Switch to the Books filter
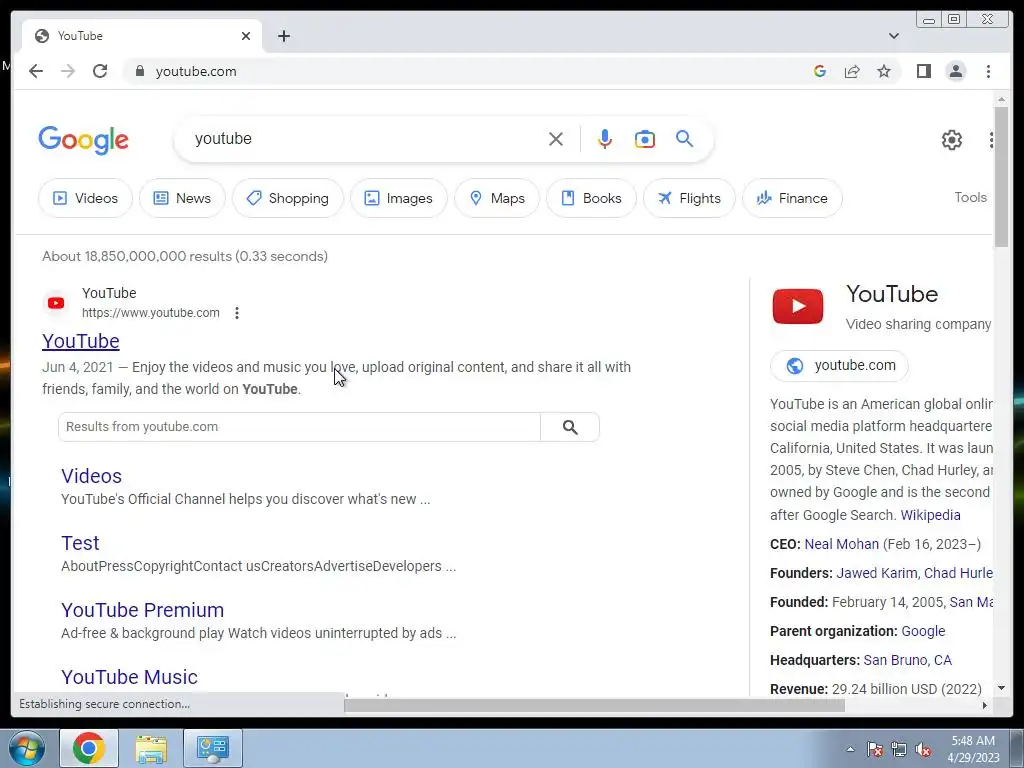This screenshot has width=1024, height=768. [x=591, y=198]
